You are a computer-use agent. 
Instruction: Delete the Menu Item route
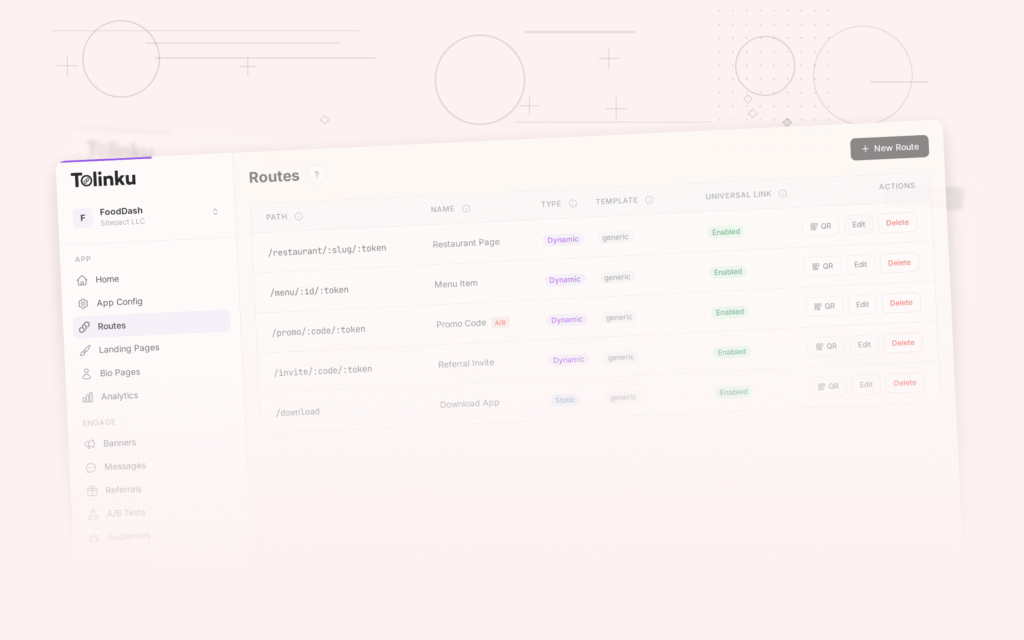click(x=899, y=263)
